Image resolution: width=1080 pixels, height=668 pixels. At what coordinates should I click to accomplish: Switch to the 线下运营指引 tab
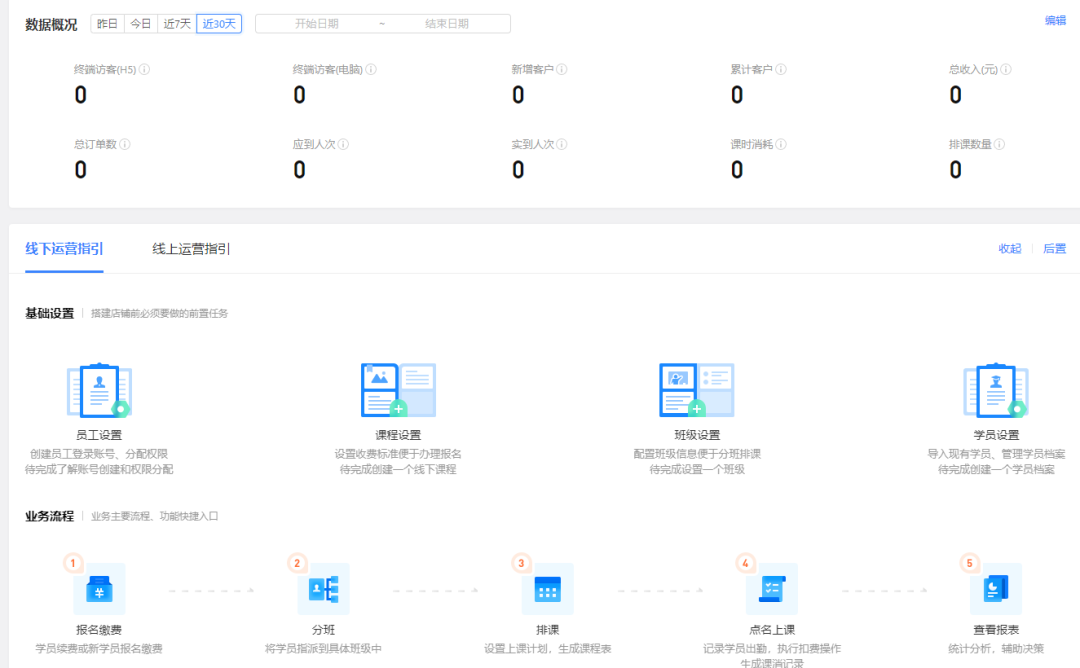pyautogui.click(x=64, y=249)
